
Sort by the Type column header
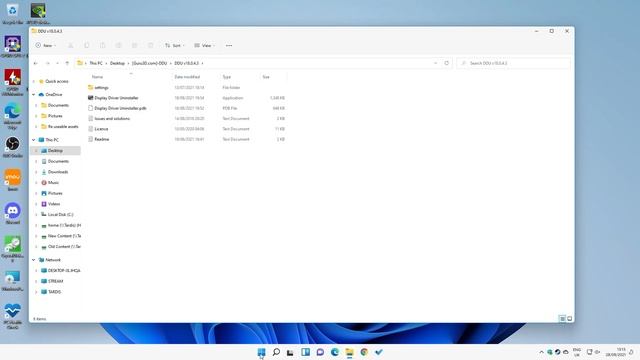227,77
